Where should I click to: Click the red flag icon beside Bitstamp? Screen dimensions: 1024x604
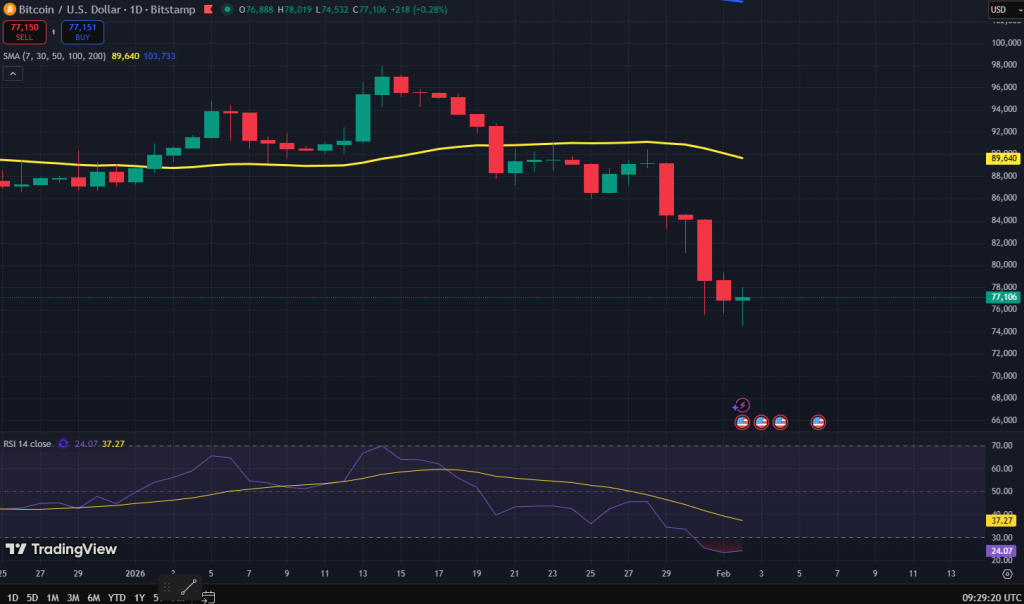[208, 10]
